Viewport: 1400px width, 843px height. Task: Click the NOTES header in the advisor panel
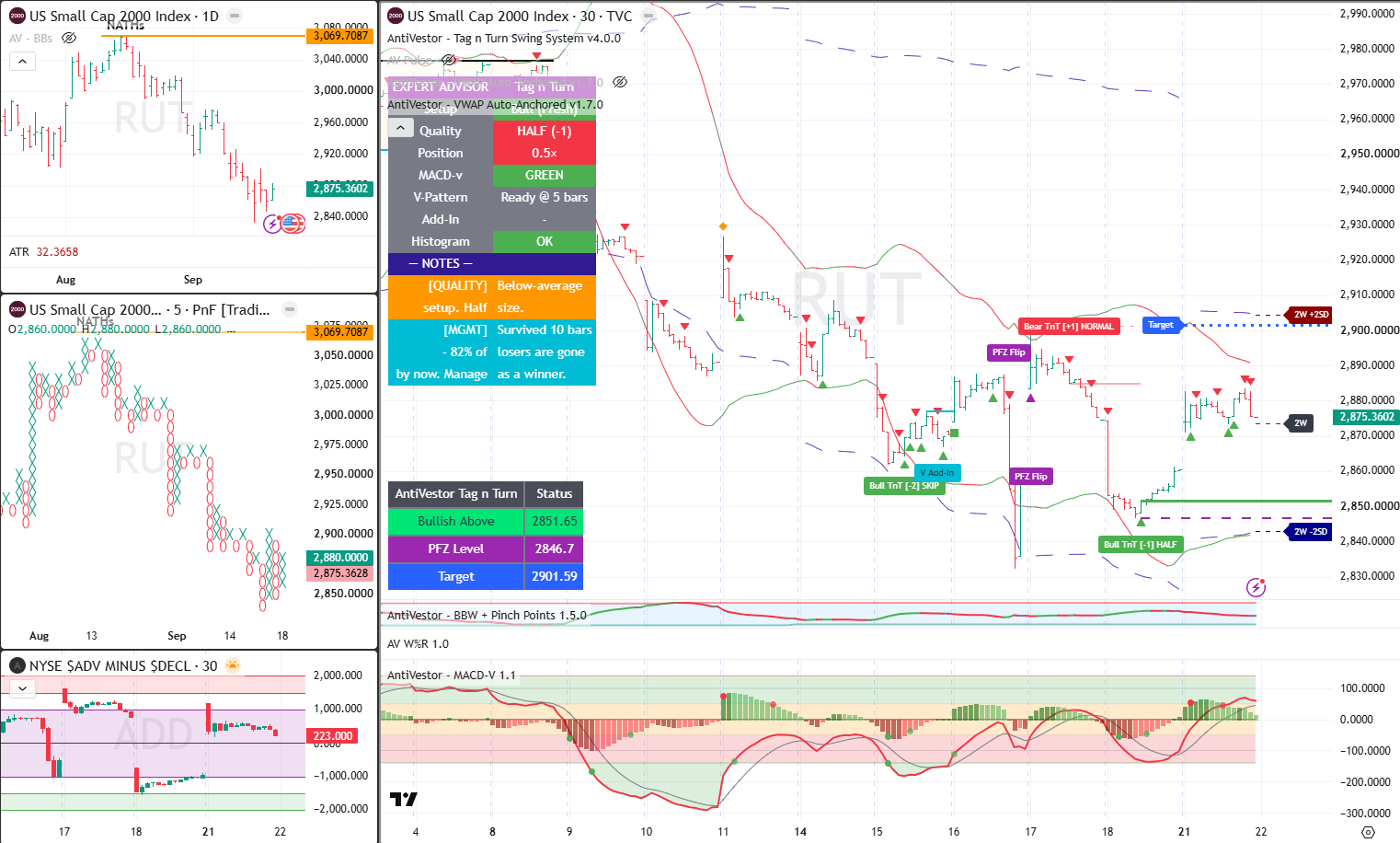coord(492,263)
